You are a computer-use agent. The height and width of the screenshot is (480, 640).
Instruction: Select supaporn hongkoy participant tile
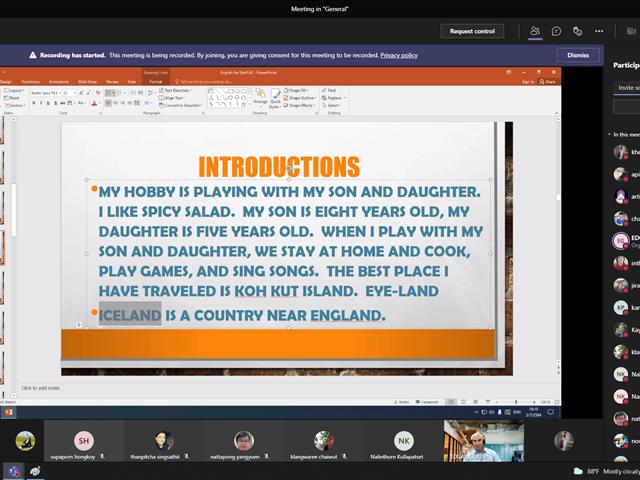[84, 441]
